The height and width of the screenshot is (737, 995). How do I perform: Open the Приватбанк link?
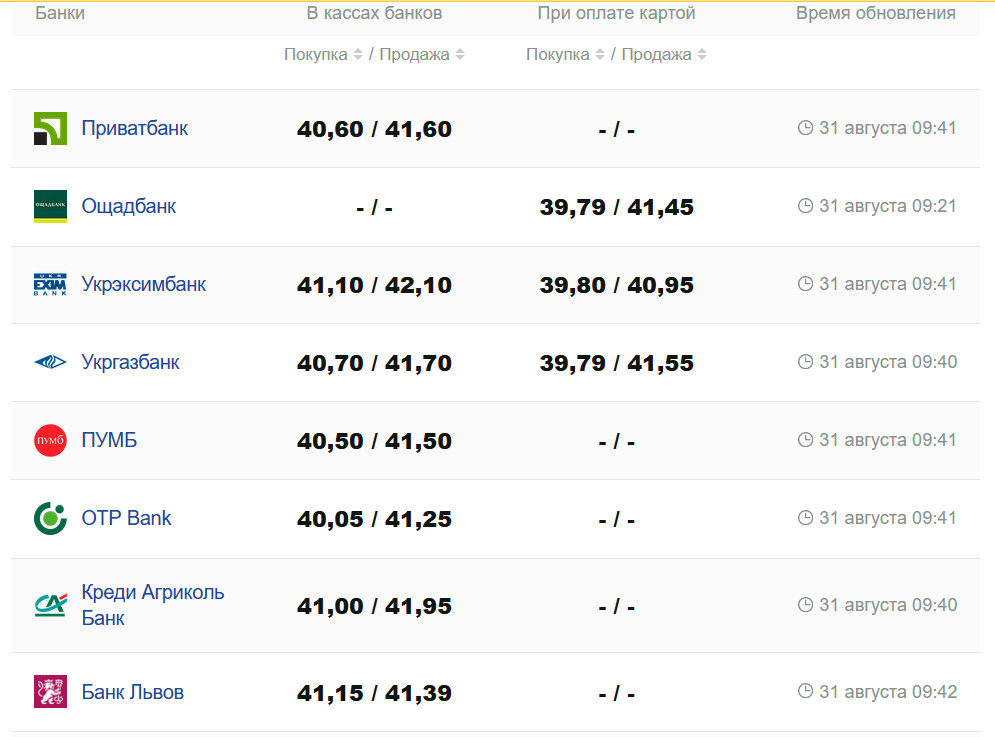[134, 128]
